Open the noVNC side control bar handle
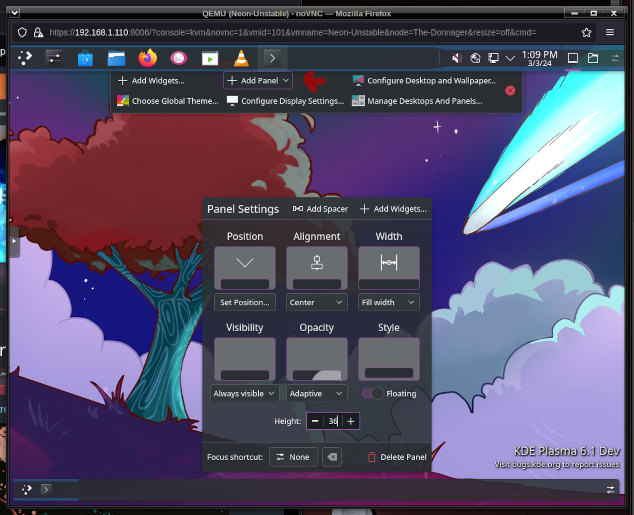Image resolution: width=634 pixels, height=515 pixels. point(15,241)
